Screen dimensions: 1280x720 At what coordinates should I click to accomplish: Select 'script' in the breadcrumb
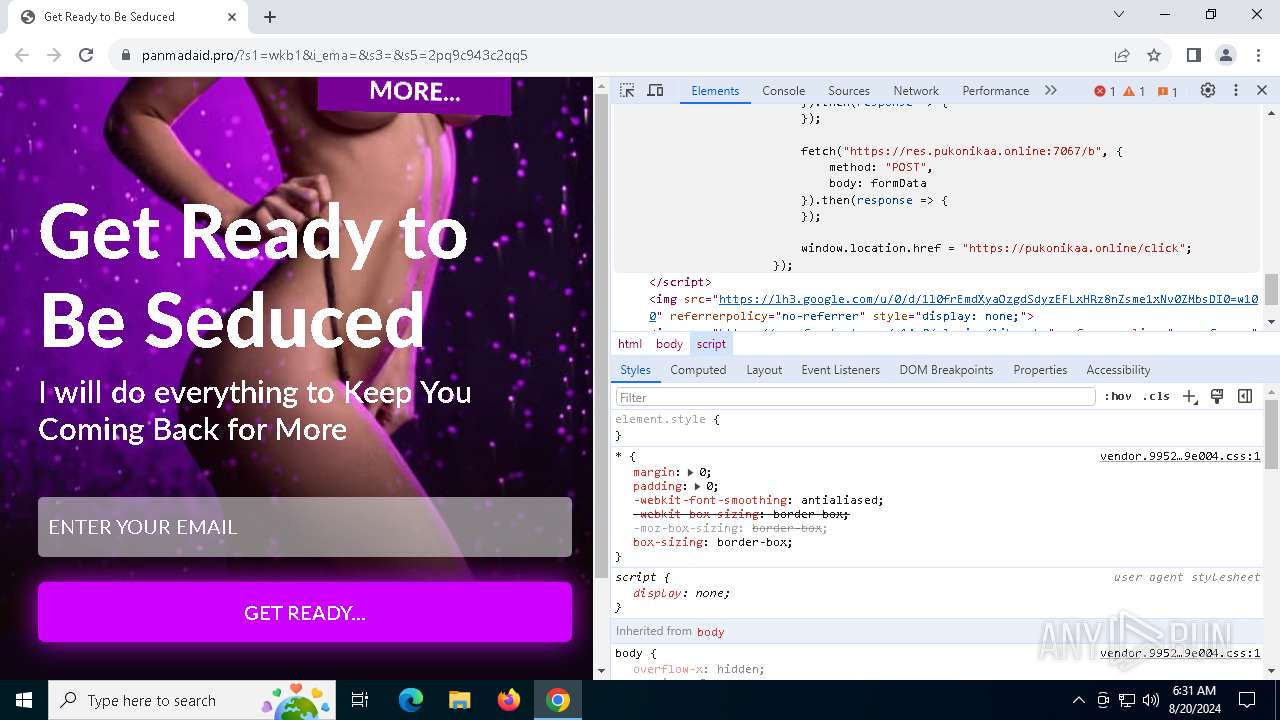tap(711, 343)
